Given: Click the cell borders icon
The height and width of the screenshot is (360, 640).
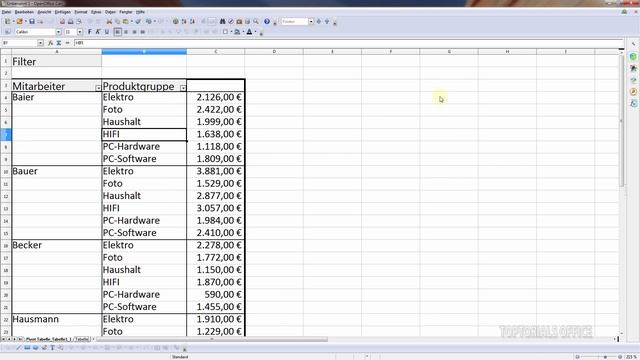Looking at the screenshot, I should tap(225, 32).
